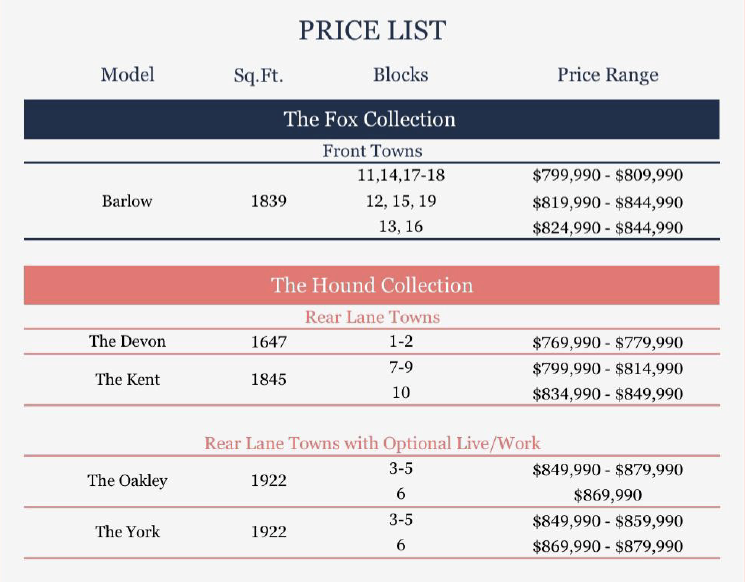This screenshot has width=745, height=582.
Task: Select Barlow blocks 11,14,17-18 entry
Action: 401,175
